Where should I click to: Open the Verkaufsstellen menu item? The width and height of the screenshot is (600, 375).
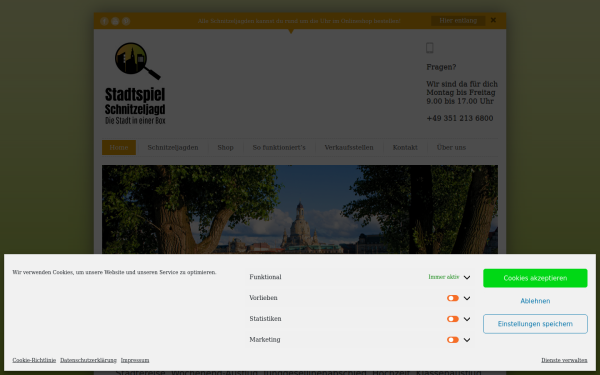pos(349,147)
